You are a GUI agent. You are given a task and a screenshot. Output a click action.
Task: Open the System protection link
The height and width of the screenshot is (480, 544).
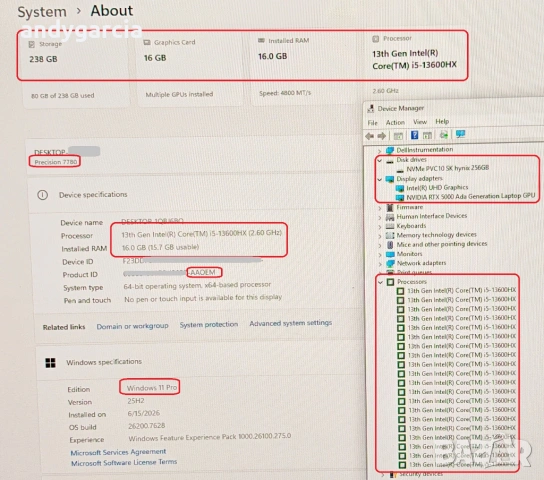[x=209, y=324]
